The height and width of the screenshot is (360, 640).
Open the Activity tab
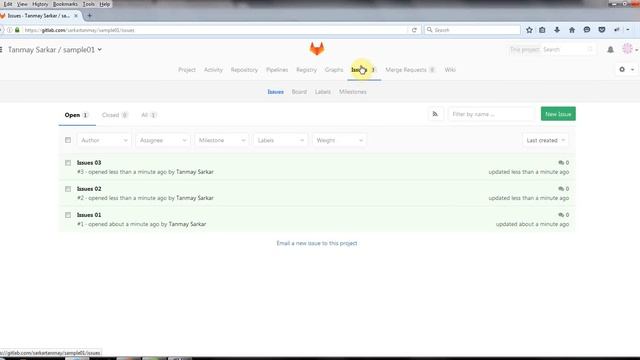pos(213,70)
